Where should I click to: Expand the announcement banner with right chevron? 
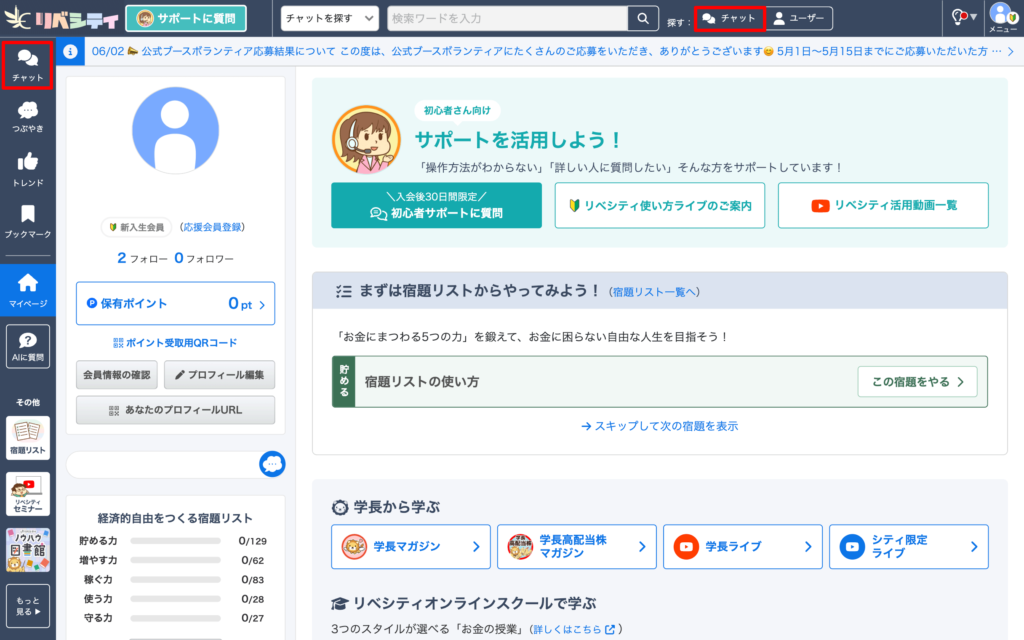click(1010, 51)
